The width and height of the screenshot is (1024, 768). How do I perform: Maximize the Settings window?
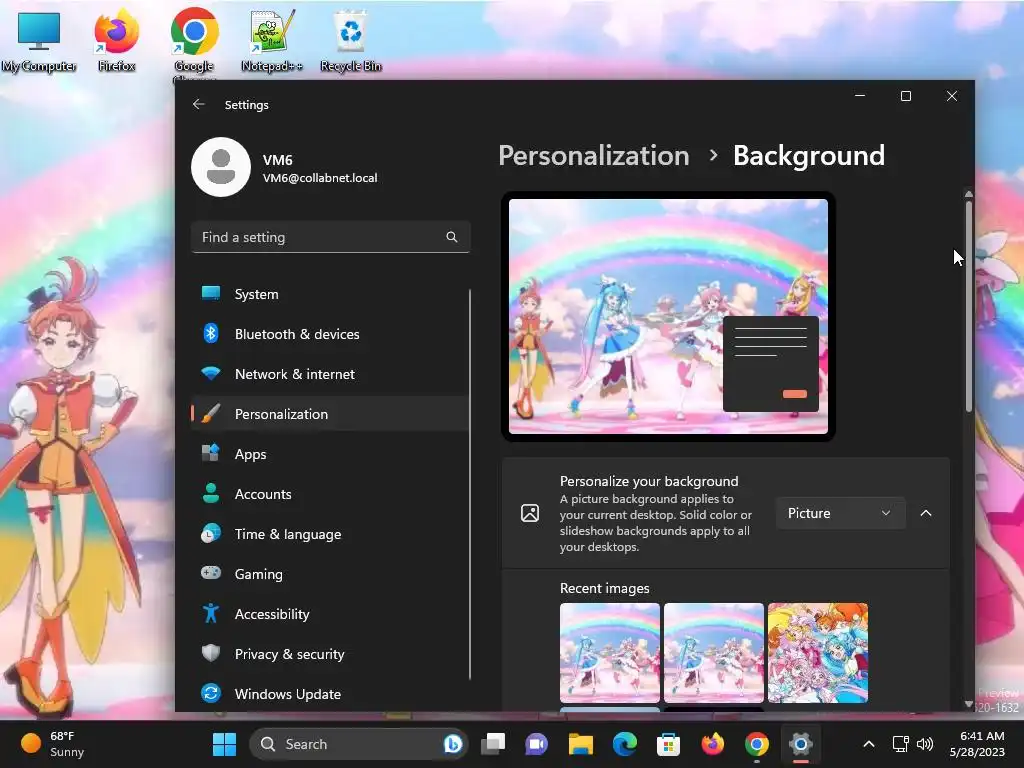906,96
